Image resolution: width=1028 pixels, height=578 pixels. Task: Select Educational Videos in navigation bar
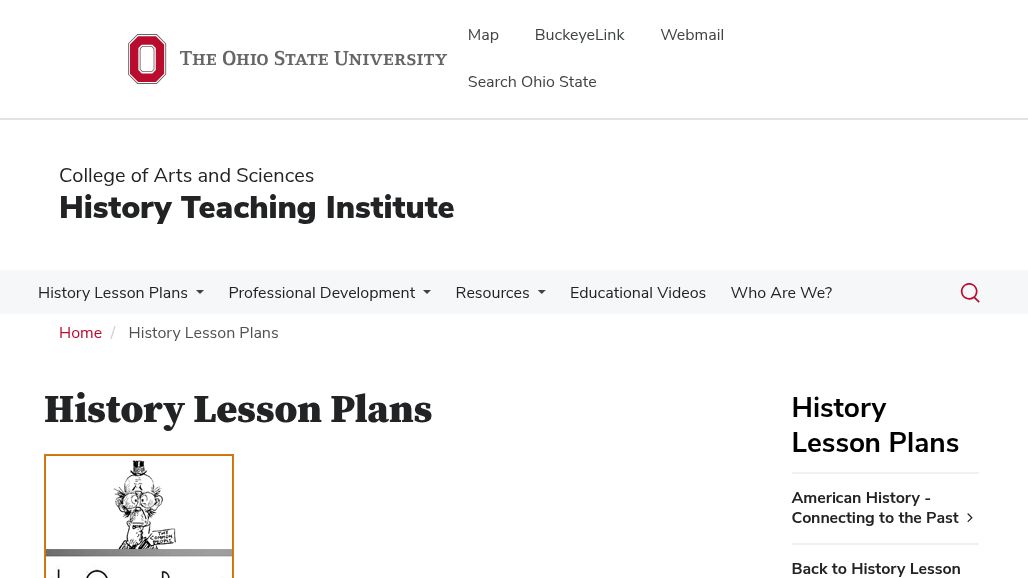point(637,293)
